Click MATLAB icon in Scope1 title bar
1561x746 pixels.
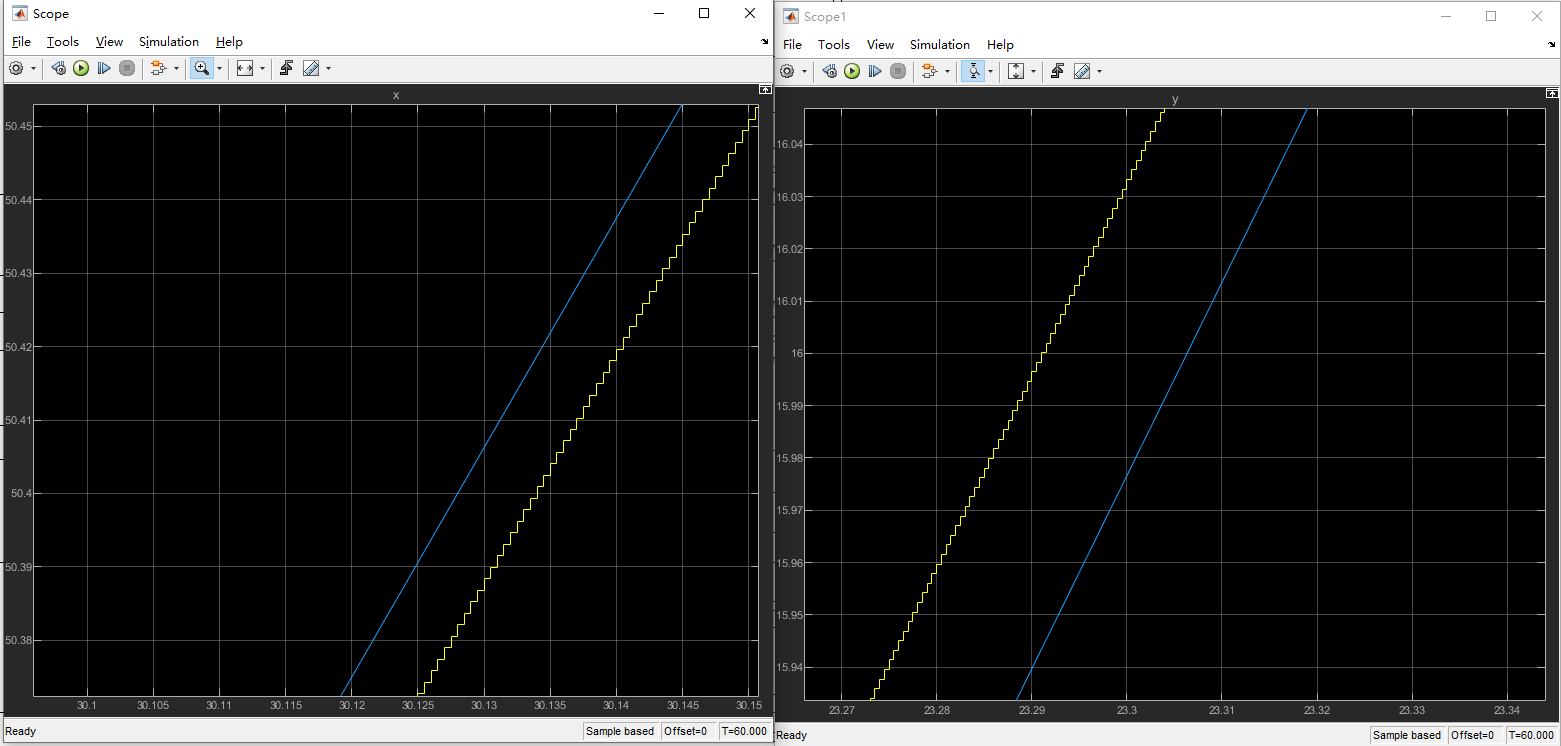(791, 16)
